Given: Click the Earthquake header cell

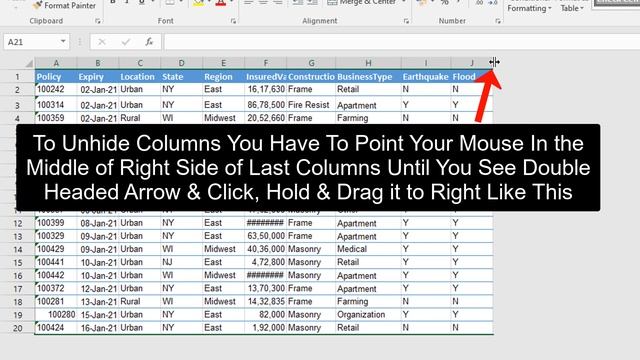Looking at the screenshot, I should pyautogui.click(x=426, y=77).
